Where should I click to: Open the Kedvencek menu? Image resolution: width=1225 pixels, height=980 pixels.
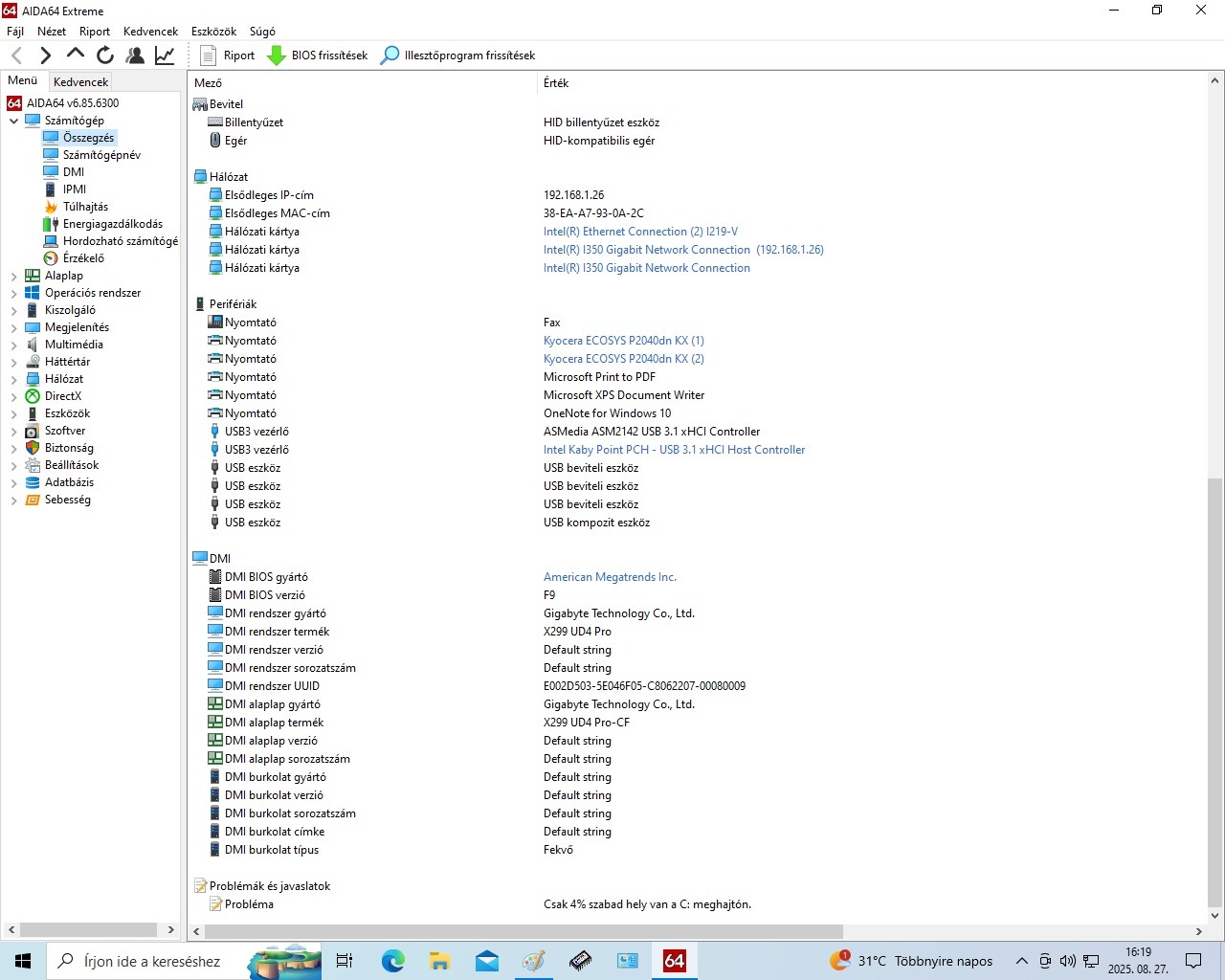pyautogui.click(x=150, y=32)
